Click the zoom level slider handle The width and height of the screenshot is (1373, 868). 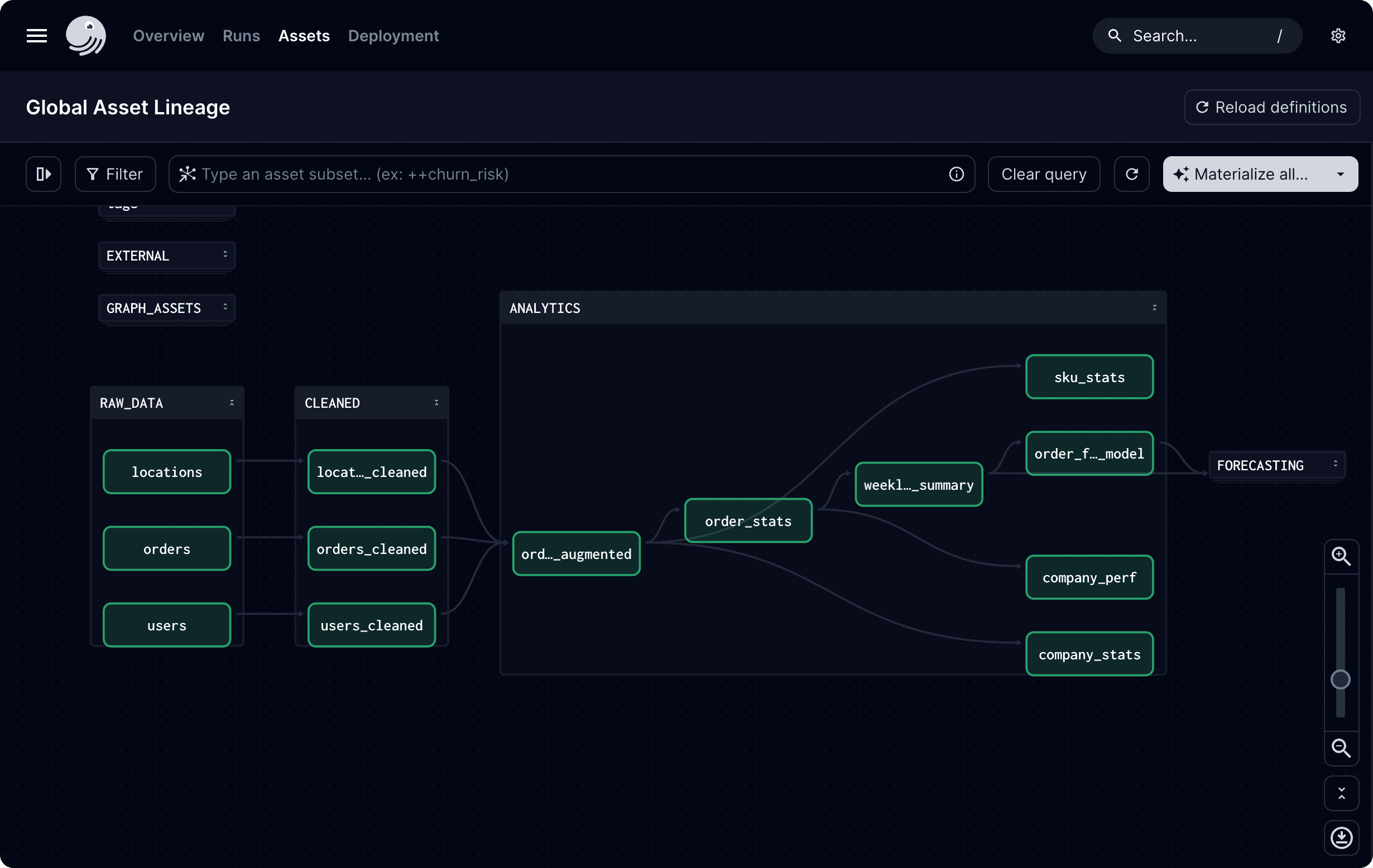click(1340, 679)
